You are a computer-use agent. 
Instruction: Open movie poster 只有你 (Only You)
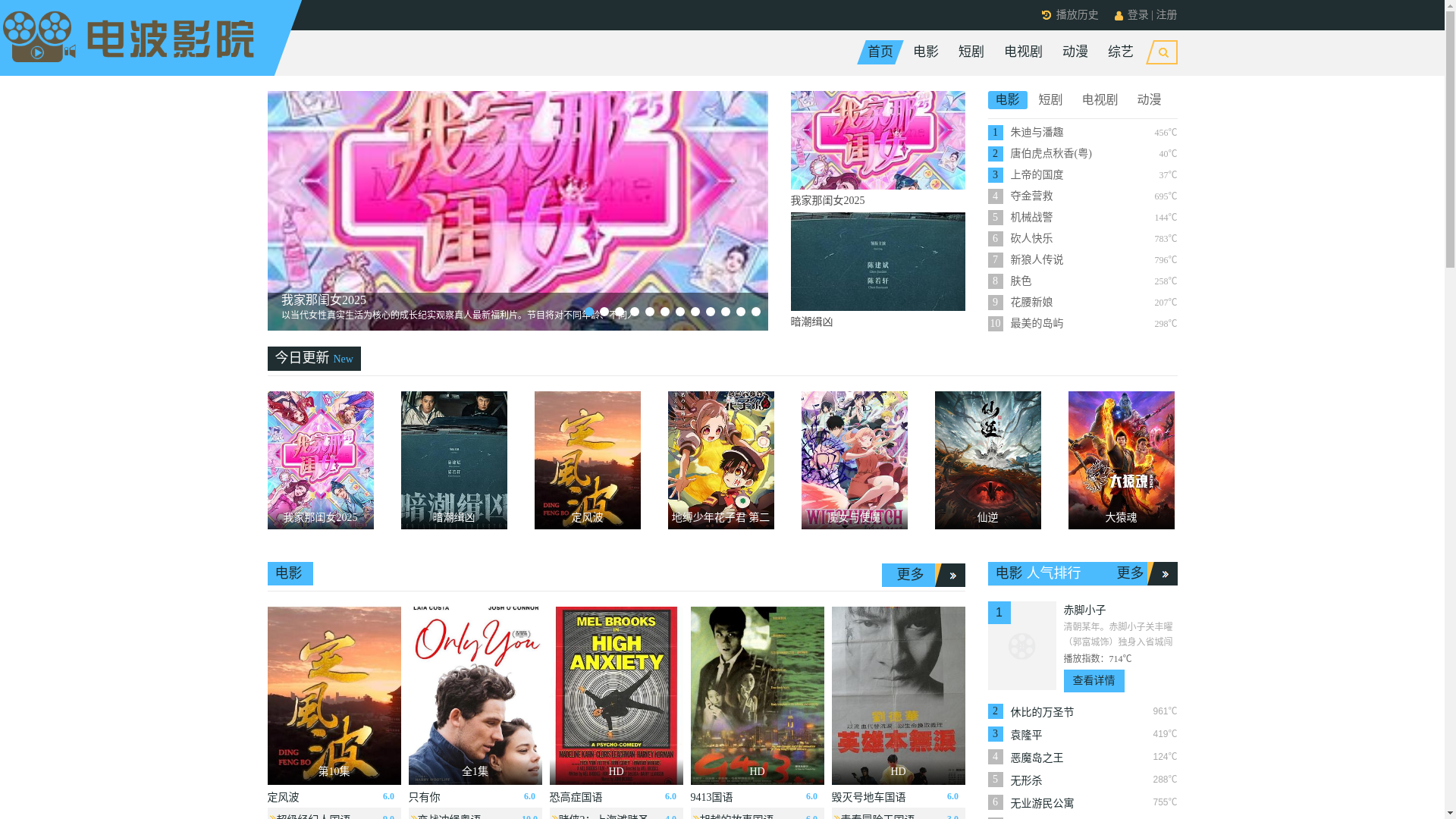click(x=475, y=695)
